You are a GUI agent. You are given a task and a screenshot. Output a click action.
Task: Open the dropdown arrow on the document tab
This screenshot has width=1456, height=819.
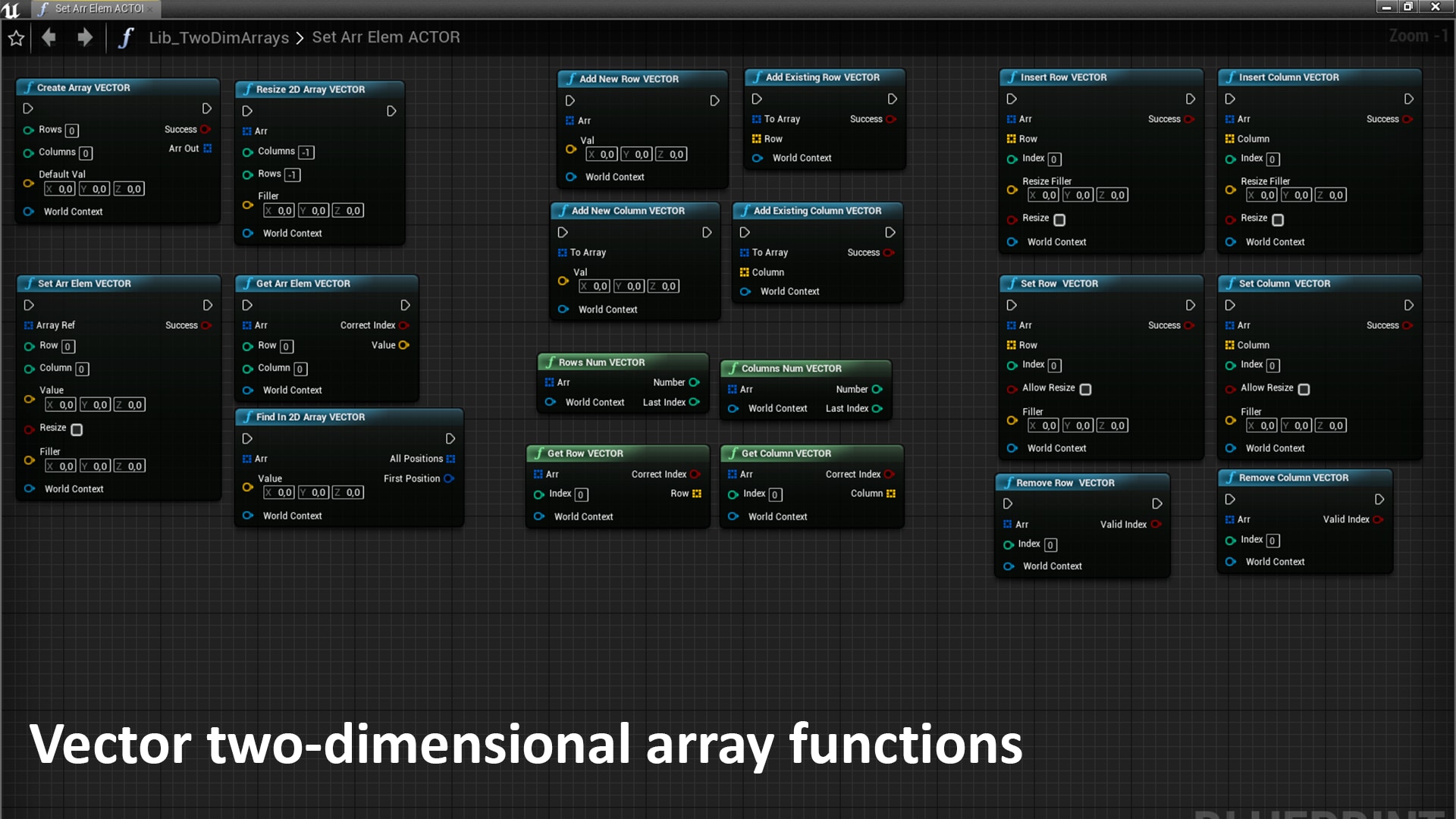[151, 8]
